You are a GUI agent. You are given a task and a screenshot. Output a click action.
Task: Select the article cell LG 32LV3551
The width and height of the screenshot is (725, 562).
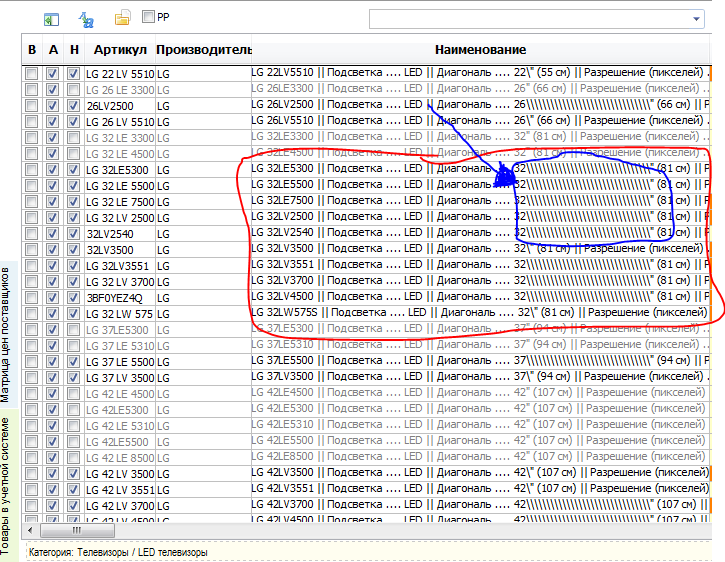tap(120, 266)
